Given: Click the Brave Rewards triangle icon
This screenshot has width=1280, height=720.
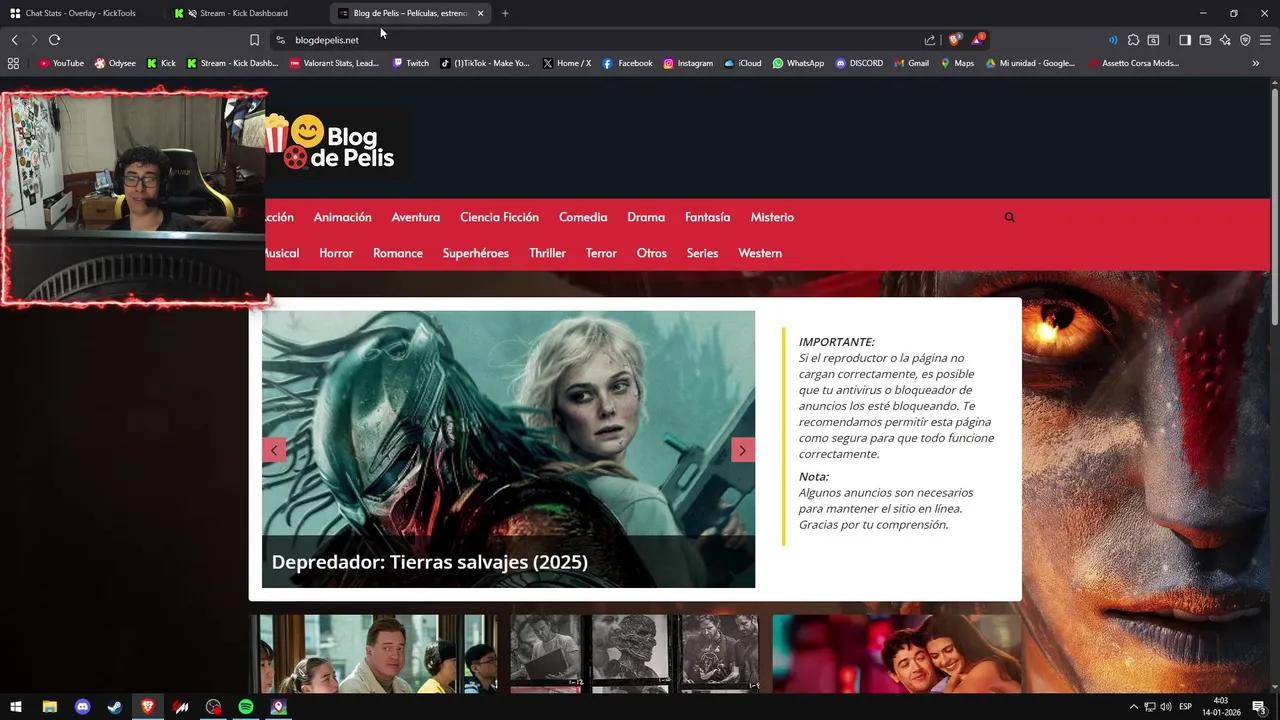Looking at the screenshot, I should [x=978, y=40].
